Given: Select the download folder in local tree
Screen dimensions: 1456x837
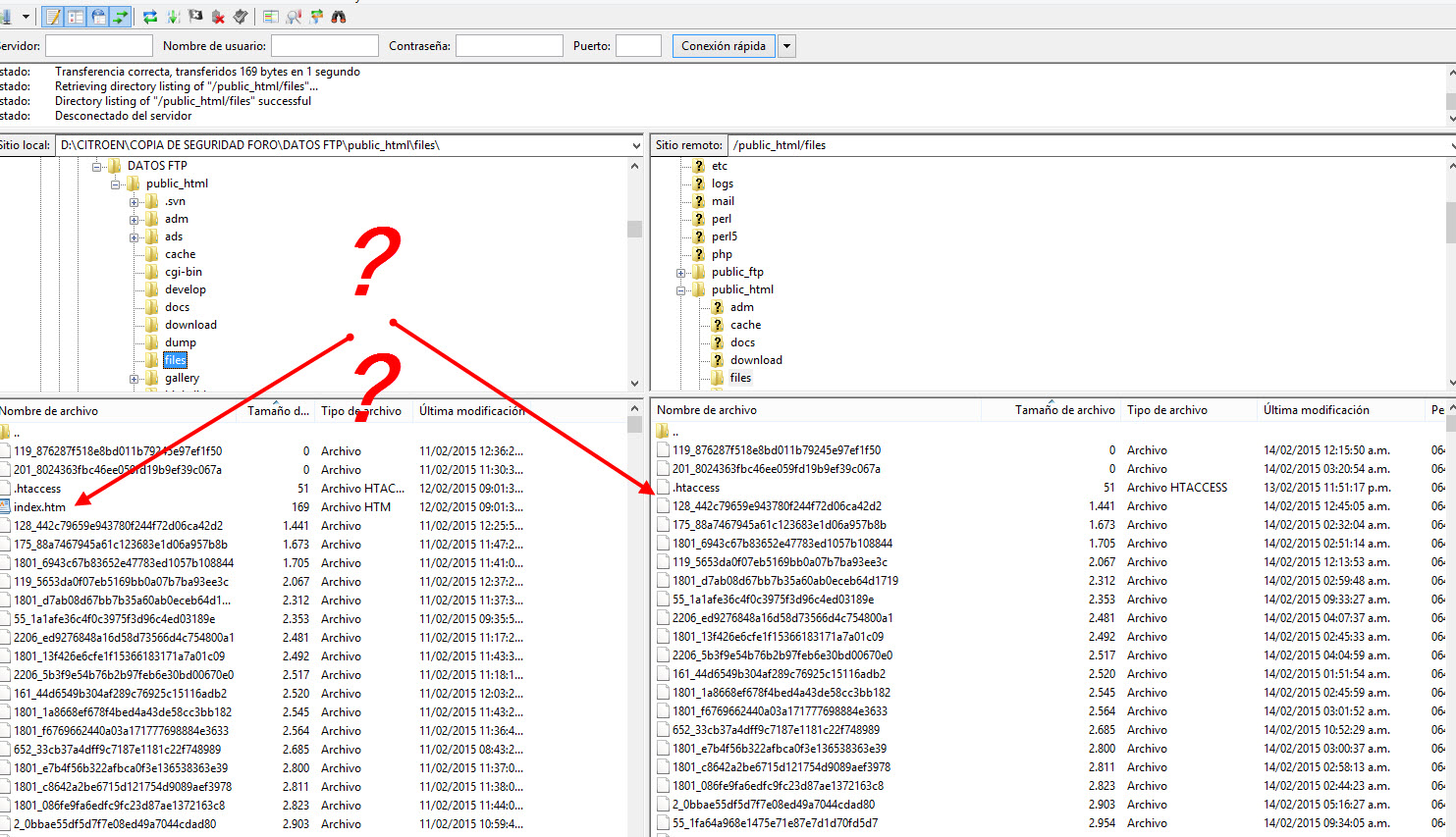Looking at the screenshot, I should [x=190, y=325].
